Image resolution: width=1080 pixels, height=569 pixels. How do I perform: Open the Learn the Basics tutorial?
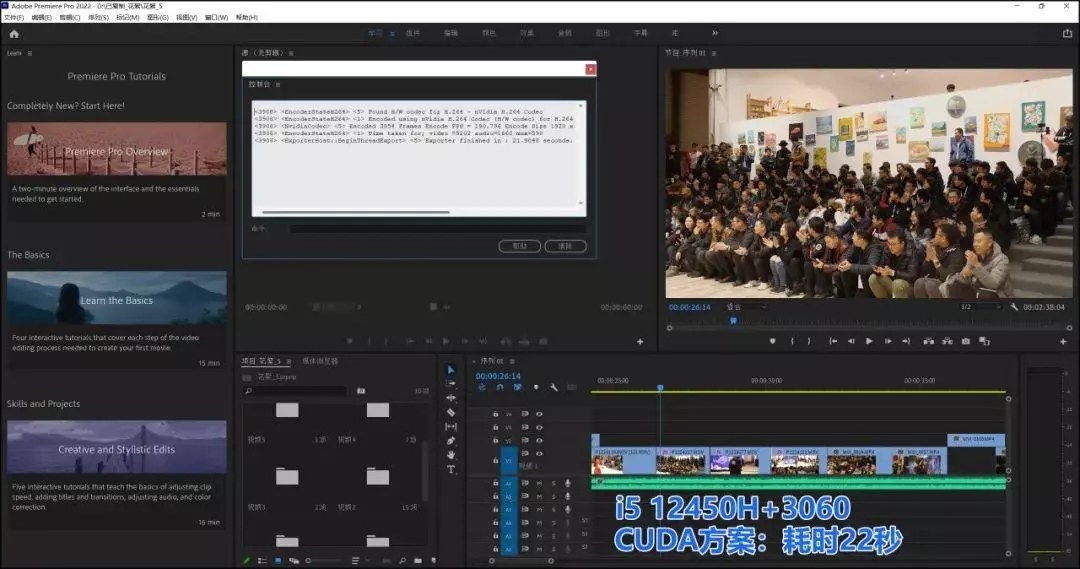pos(116,298)
